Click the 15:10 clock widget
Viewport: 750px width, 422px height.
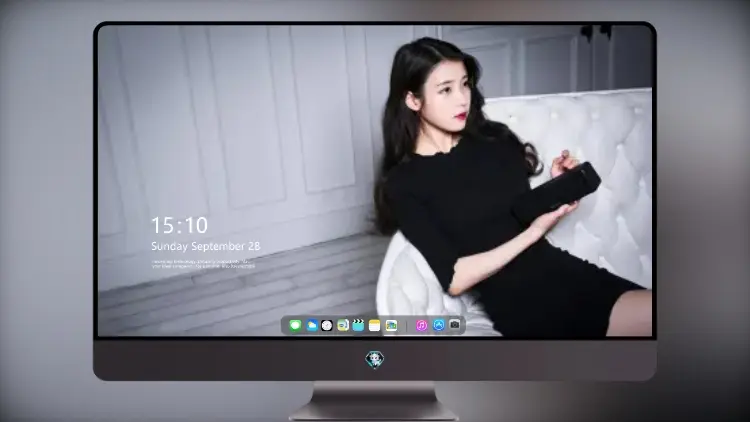(179, 225)
